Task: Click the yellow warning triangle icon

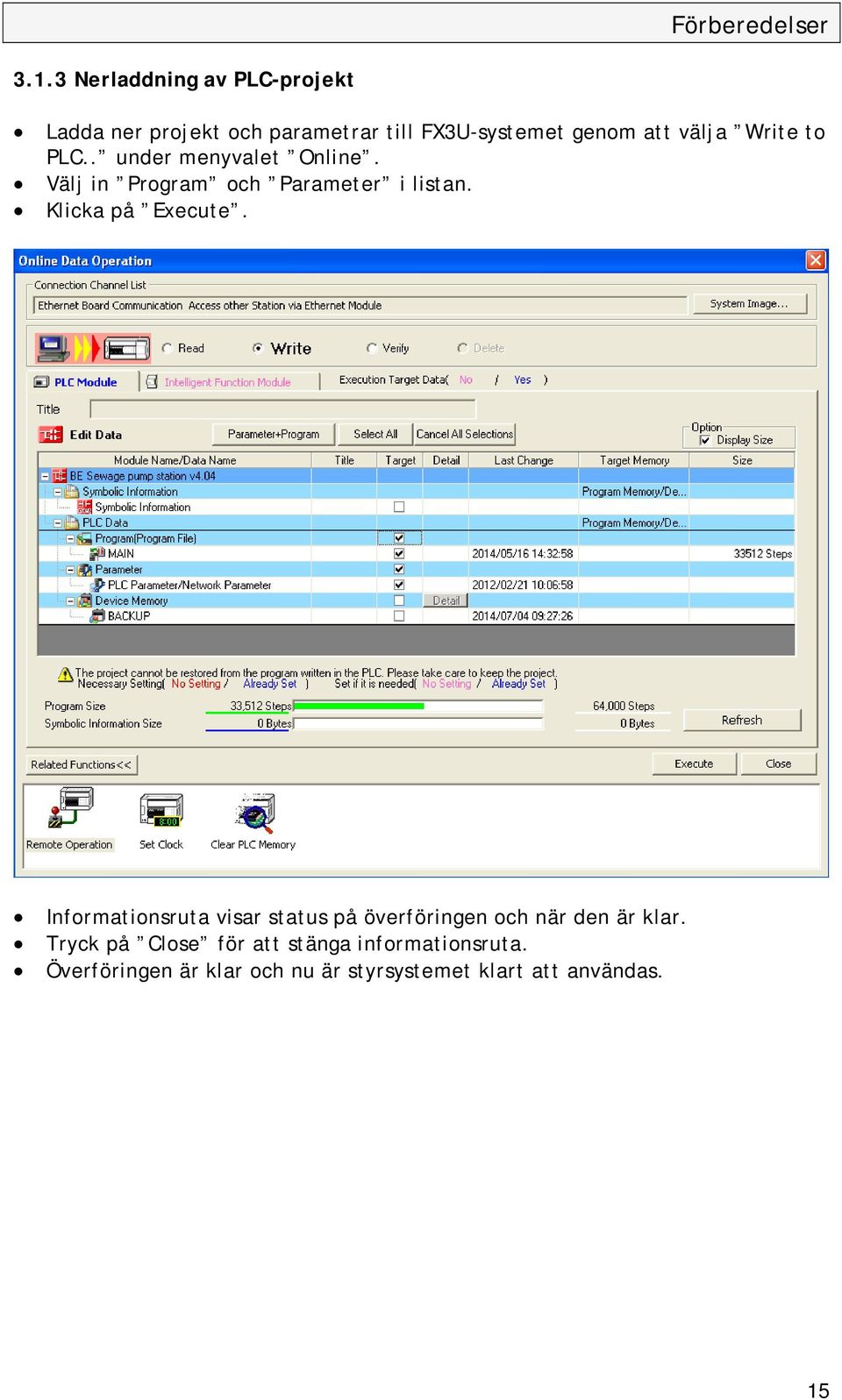Action: pyautogui.click(x=66, y=674)
